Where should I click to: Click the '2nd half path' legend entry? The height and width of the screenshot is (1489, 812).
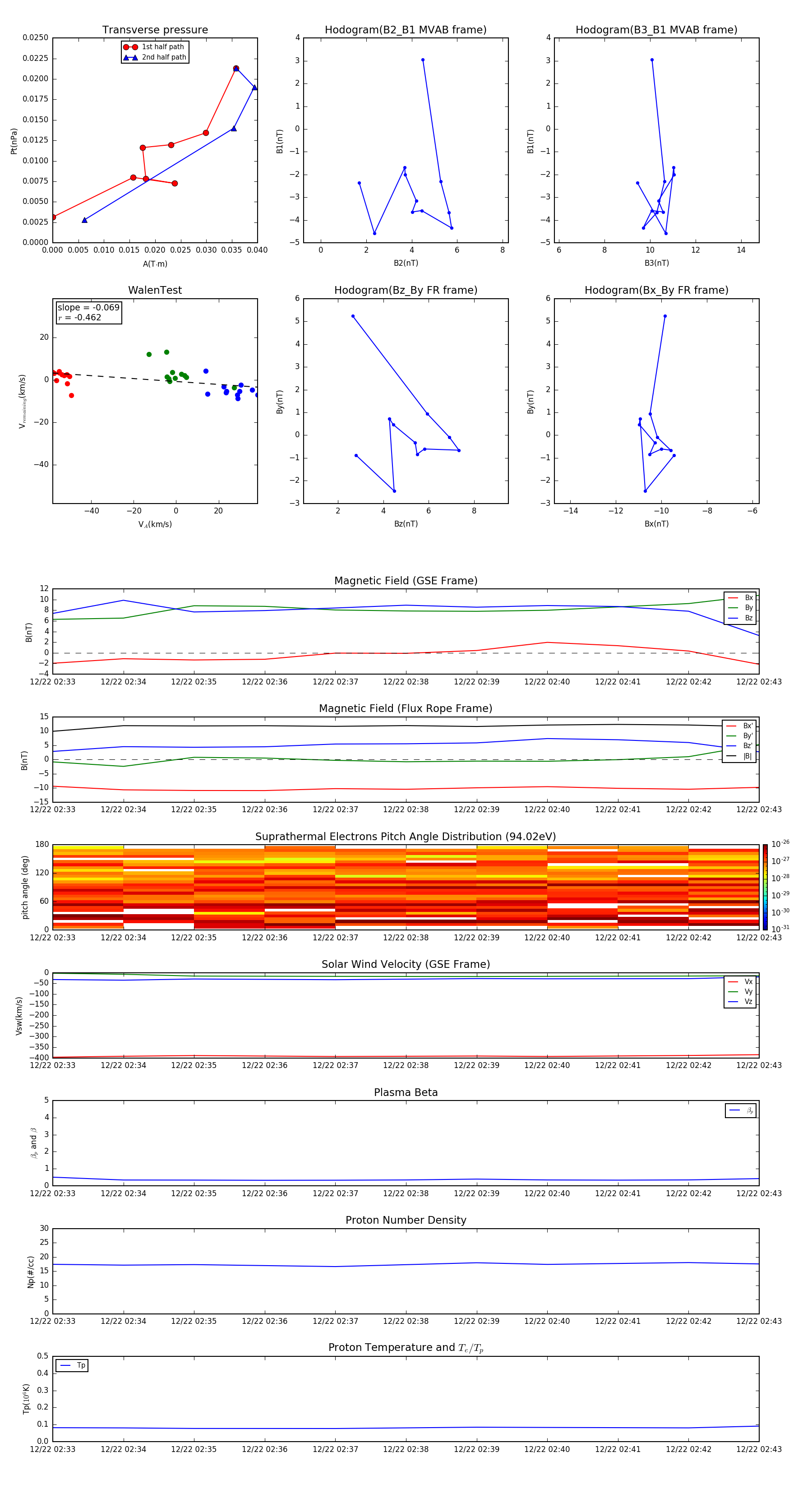tap(154, 57)
